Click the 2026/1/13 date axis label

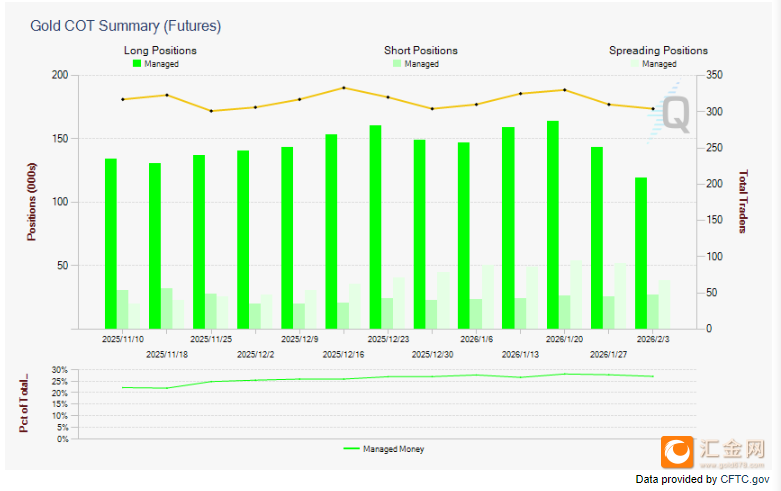coord(520,354)
